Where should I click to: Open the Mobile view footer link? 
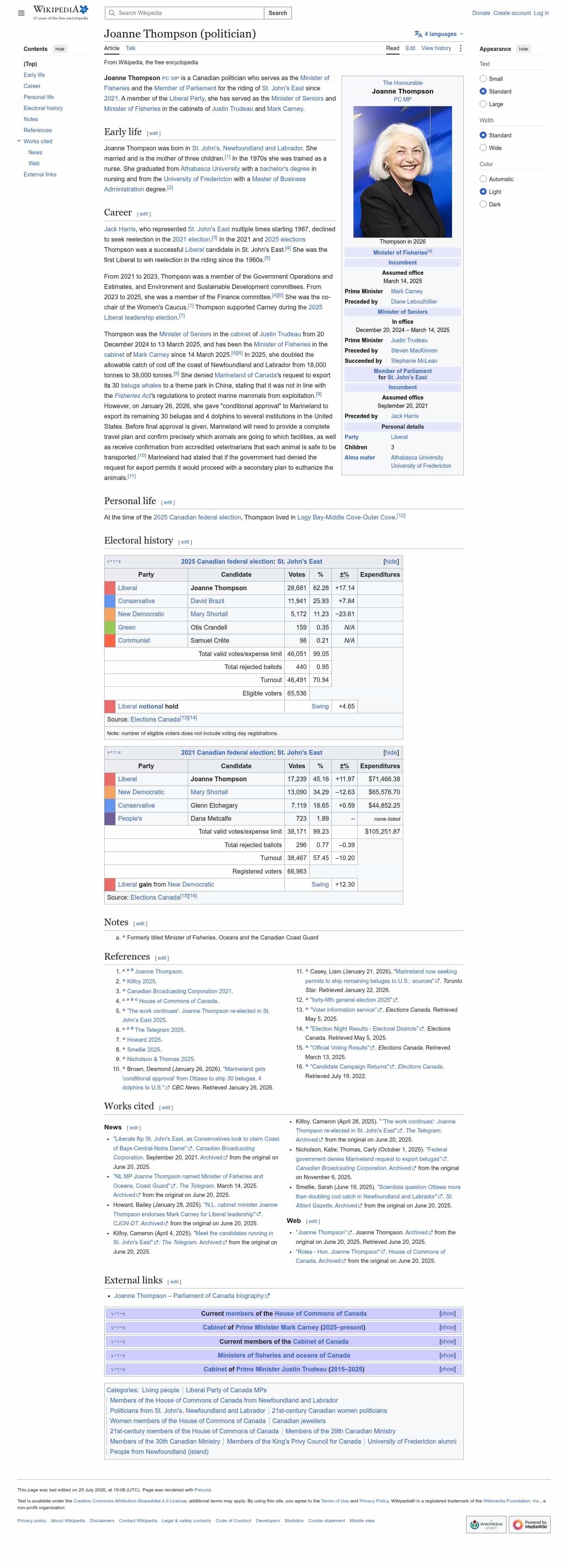pos(362,1521)
